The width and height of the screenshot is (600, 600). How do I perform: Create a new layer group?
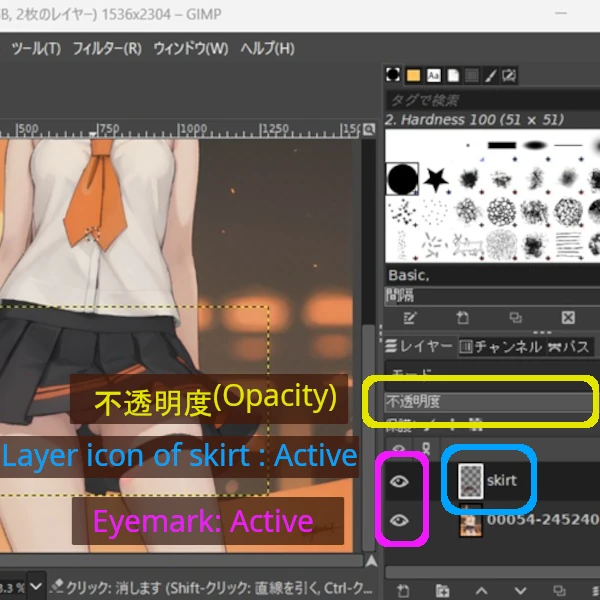pyautogui.click(x=442, y=590)
